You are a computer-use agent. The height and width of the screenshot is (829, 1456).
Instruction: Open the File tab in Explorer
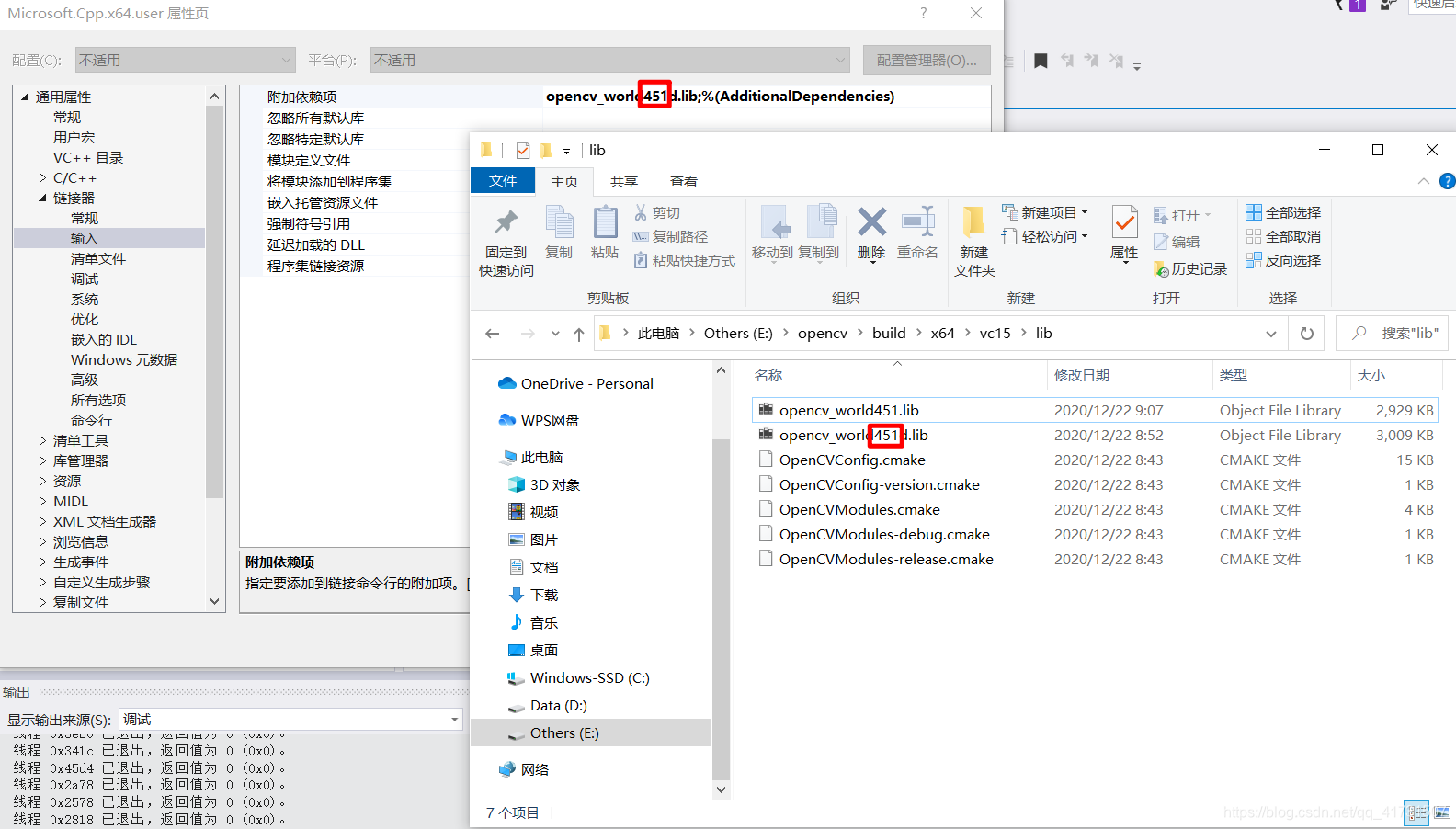[503, 181]
